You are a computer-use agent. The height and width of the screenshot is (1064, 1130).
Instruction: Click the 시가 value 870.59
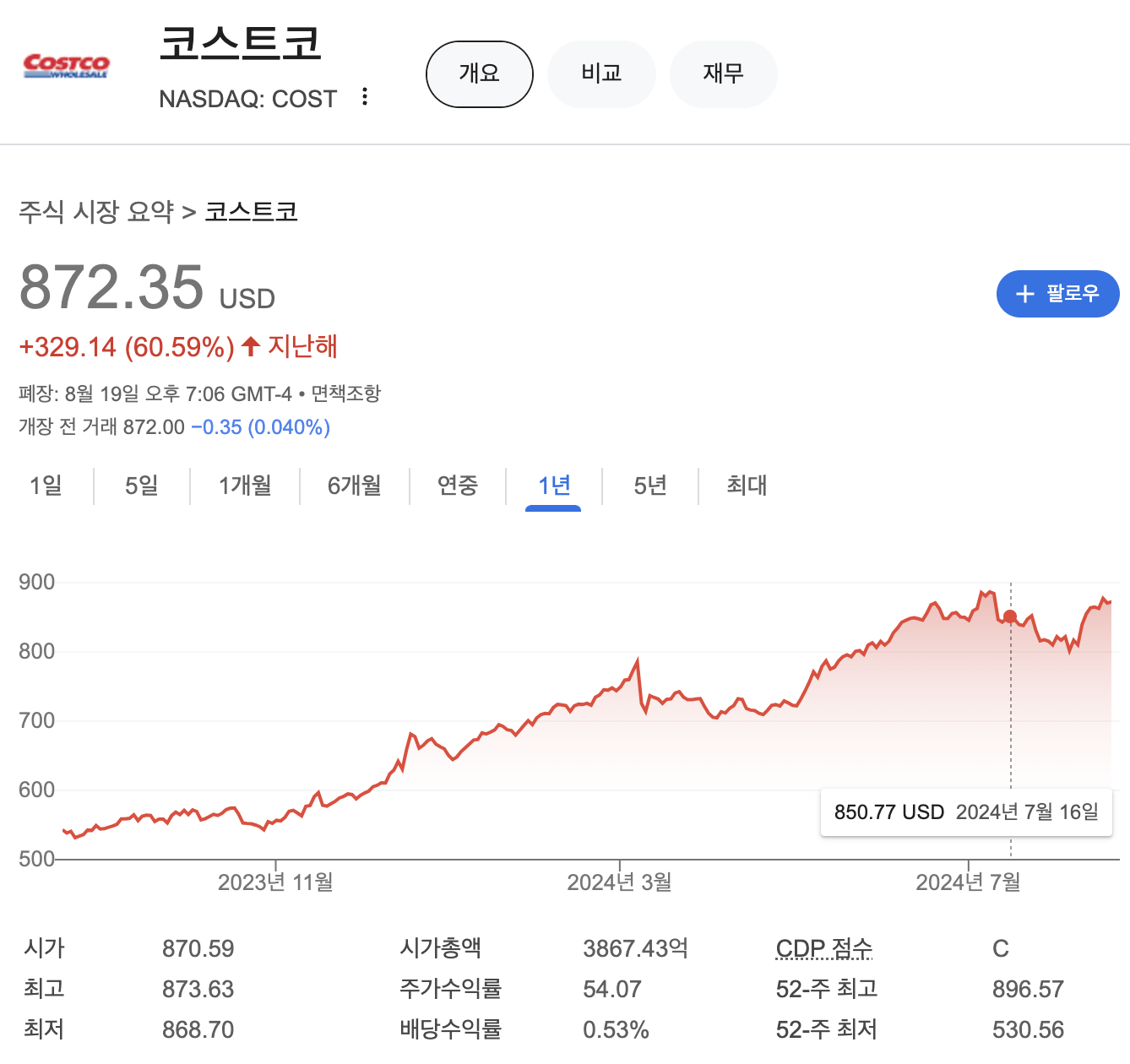(x=198, y=948)
